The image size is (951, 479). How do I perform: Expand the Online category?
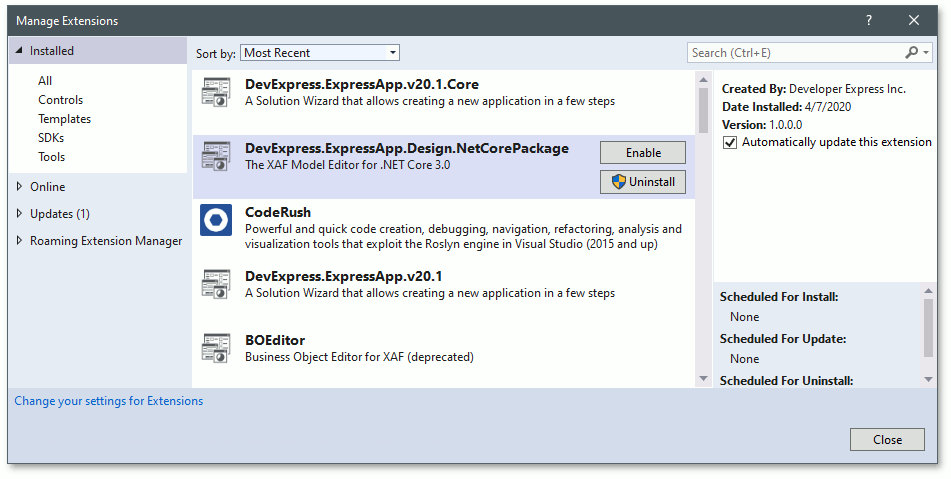tap(19, 186)
